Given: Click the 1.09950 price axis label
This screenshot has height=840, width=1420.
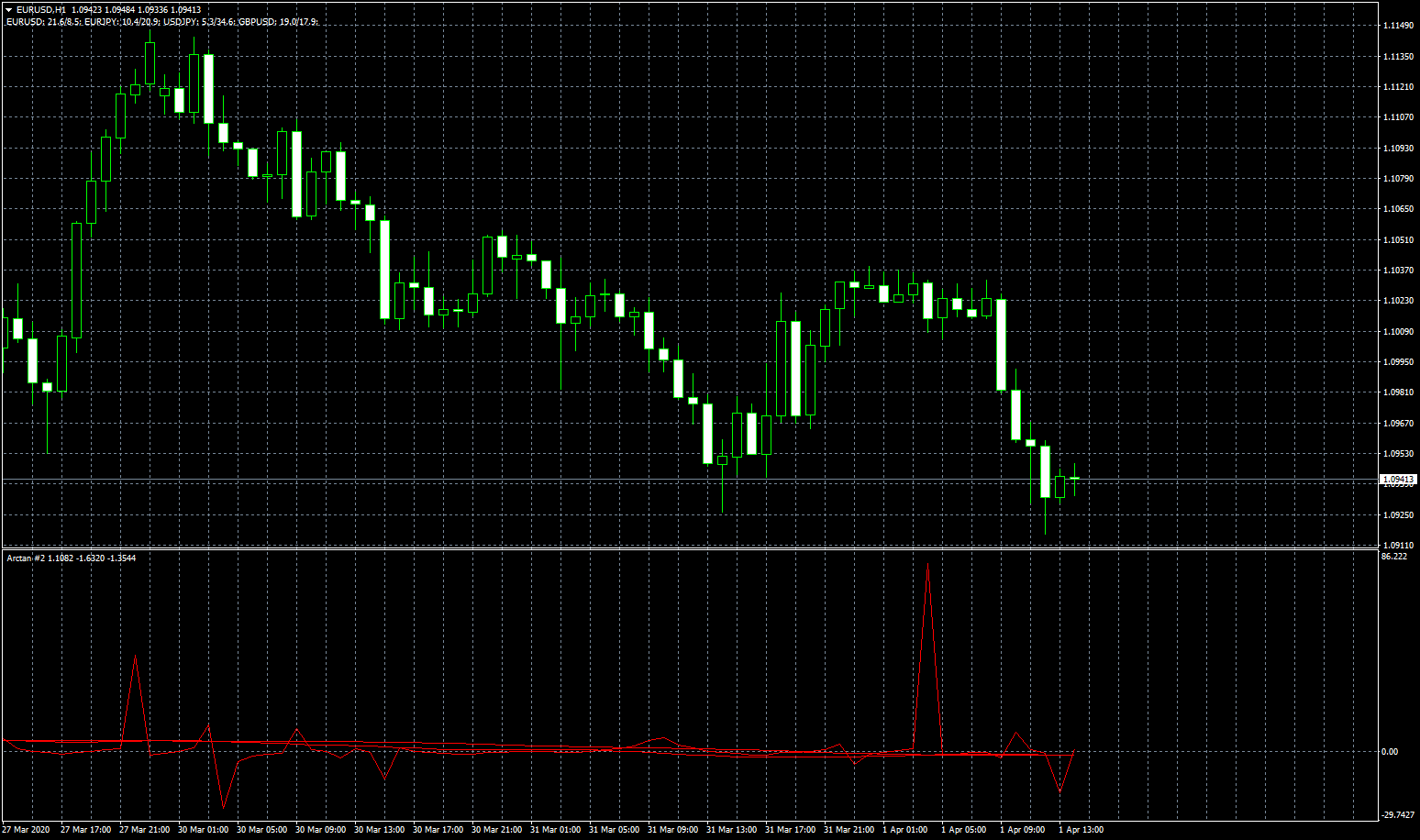Looking at the screenshot, I should (x=1398, y=362).
